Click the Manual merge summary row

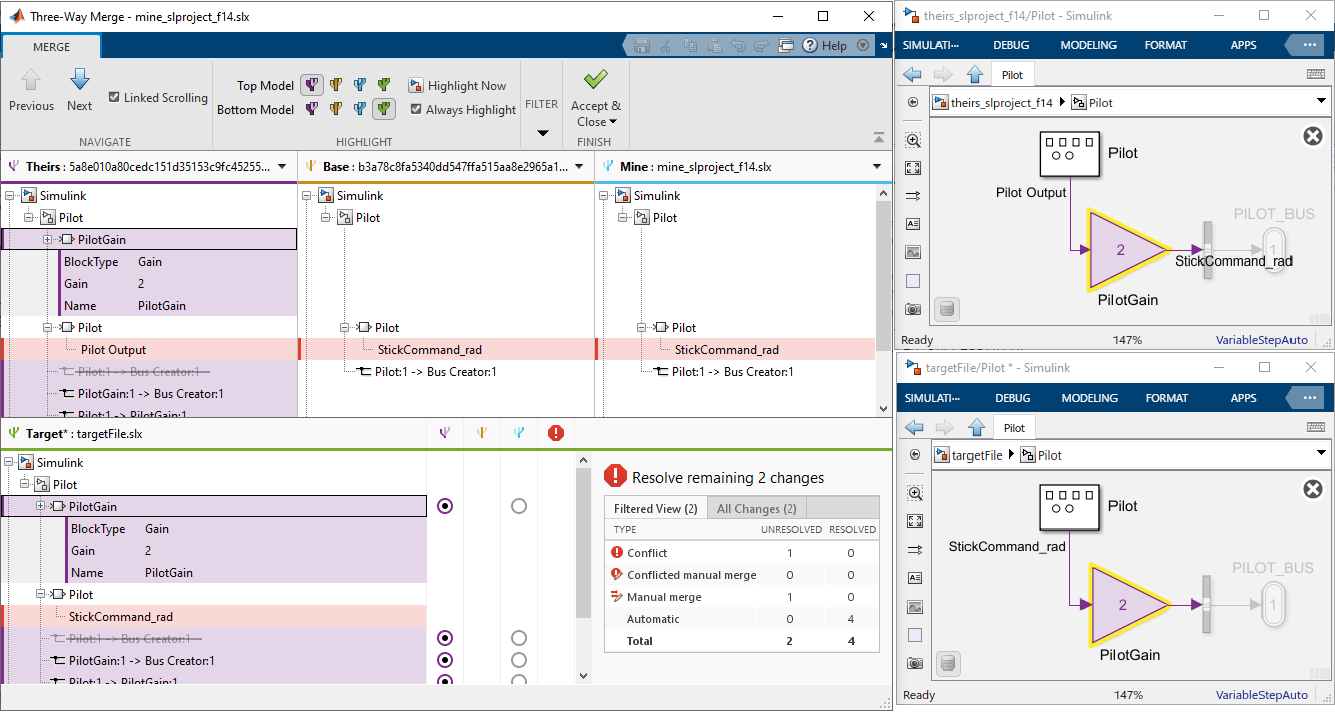coord(742,596)
